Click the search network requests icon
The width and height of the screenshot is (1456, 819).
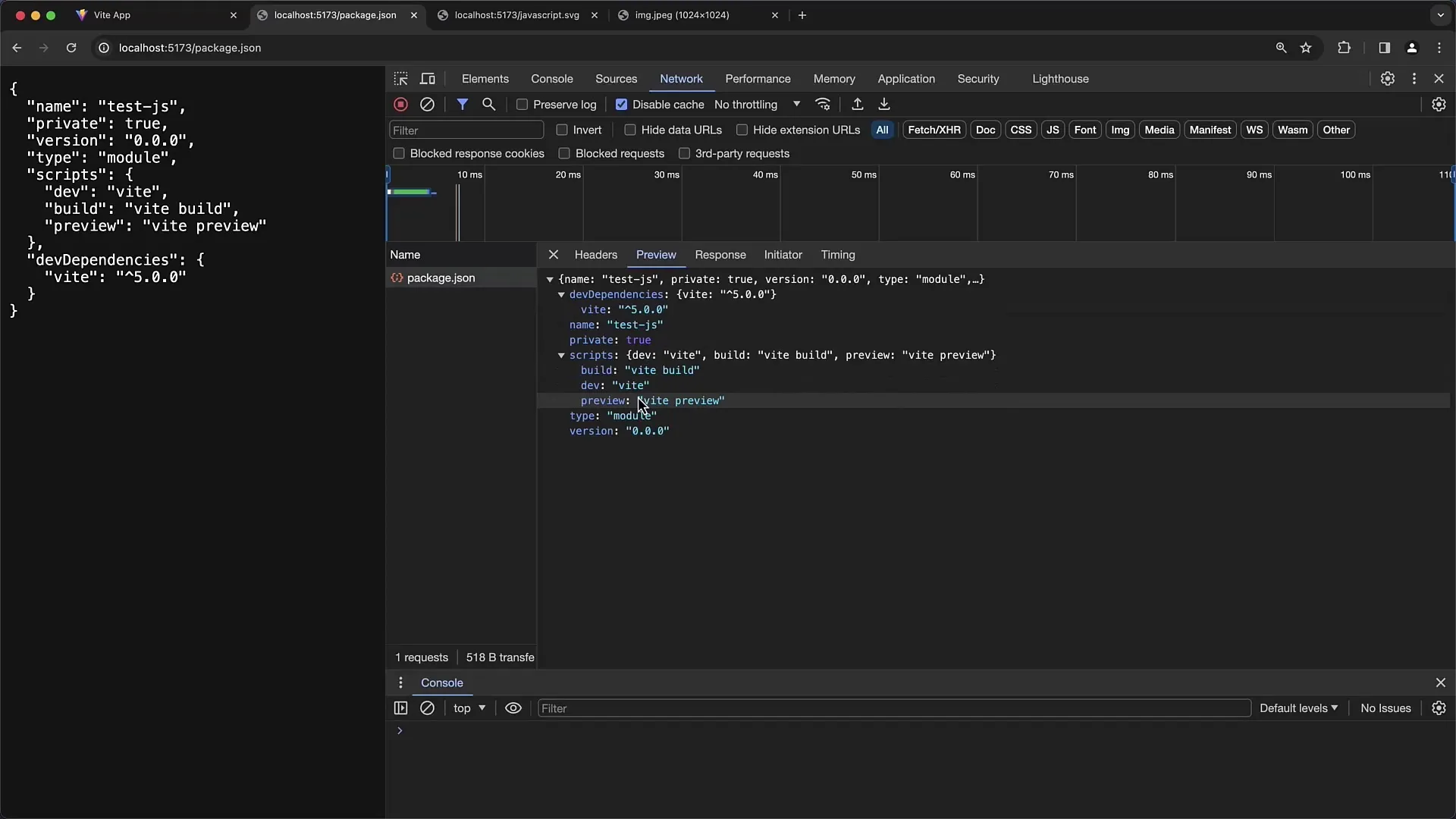point(489,104)
